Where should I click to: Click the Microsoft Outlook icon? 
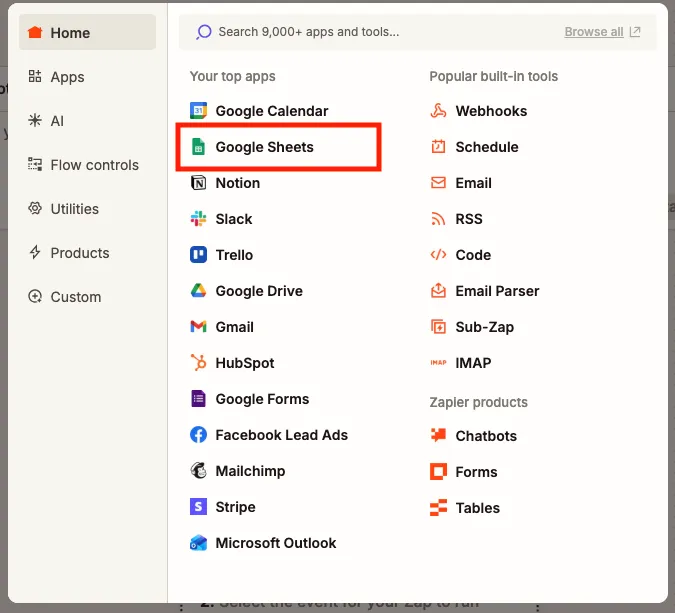[198, 543]
